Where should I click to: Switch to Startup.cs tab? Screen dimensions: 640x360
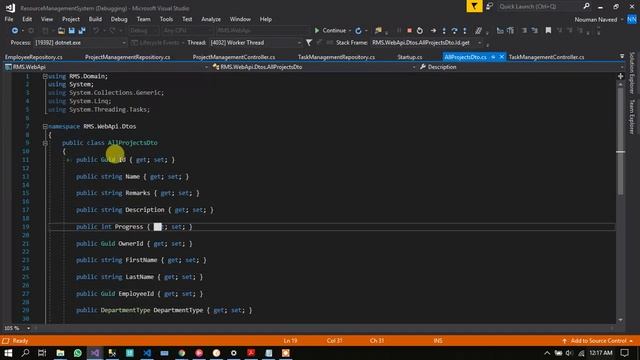point(410,57)
